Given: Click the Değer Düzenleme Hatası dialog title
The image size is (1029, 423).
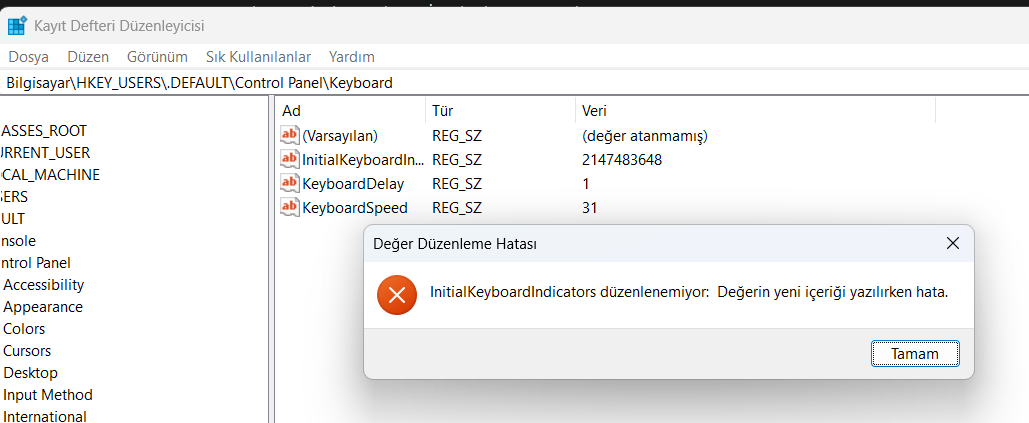Looking at the screenshot, I should coord(455,244).
